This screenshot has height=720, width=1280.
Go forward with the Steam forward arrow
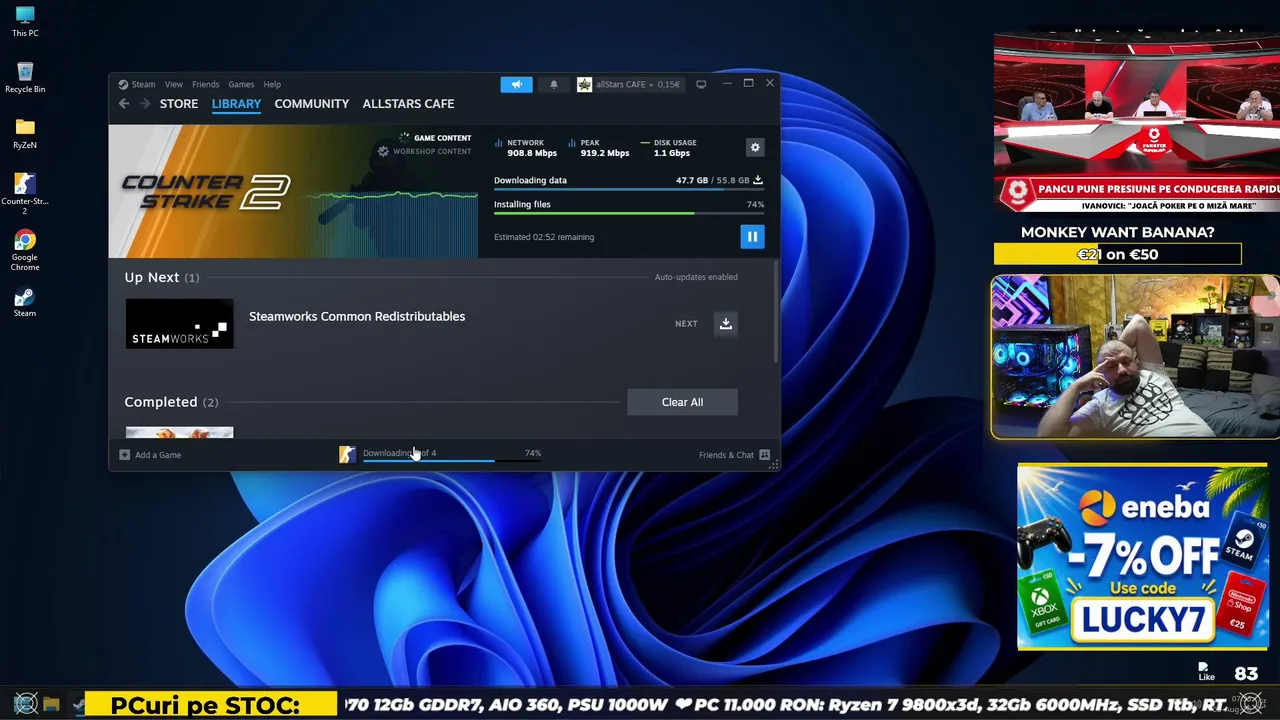145,104
